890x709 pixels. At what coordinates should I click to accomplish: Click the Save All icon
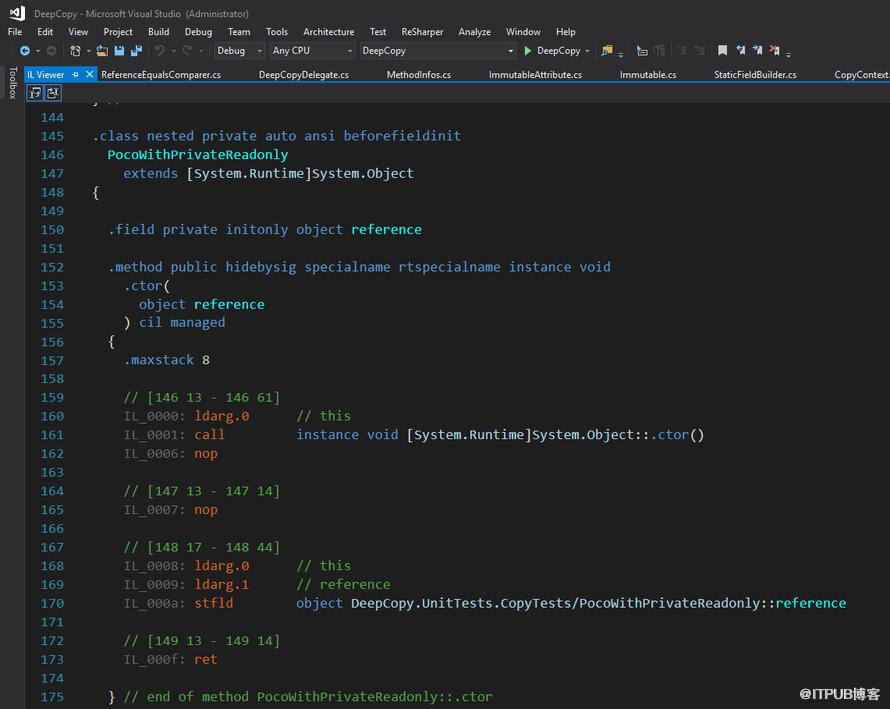tap(136, 51)
